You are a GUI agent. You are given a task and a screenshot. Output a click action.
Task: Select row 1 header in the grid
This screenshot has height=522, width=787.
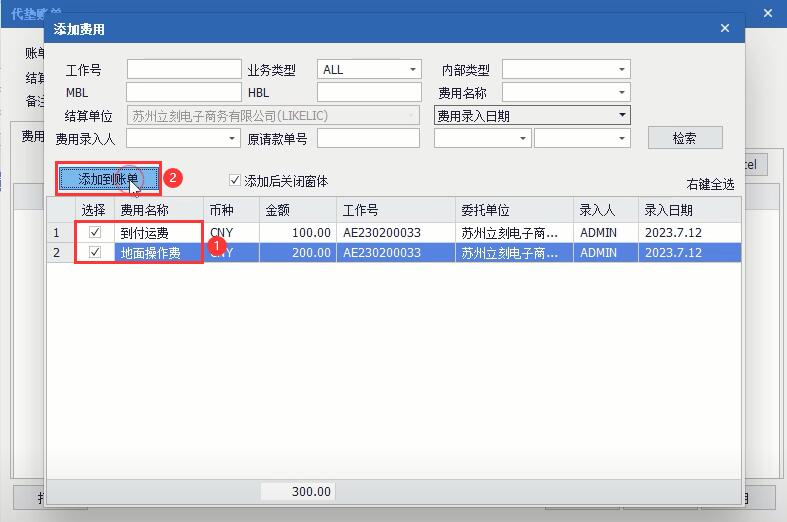[61, 232]
